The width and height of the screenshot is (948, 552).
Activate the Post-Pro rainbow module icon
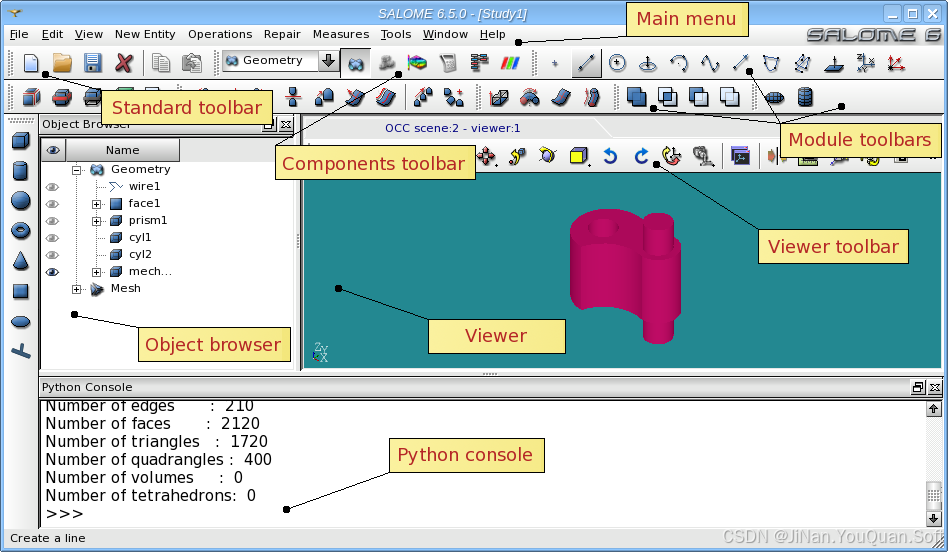tap(417, 63)
